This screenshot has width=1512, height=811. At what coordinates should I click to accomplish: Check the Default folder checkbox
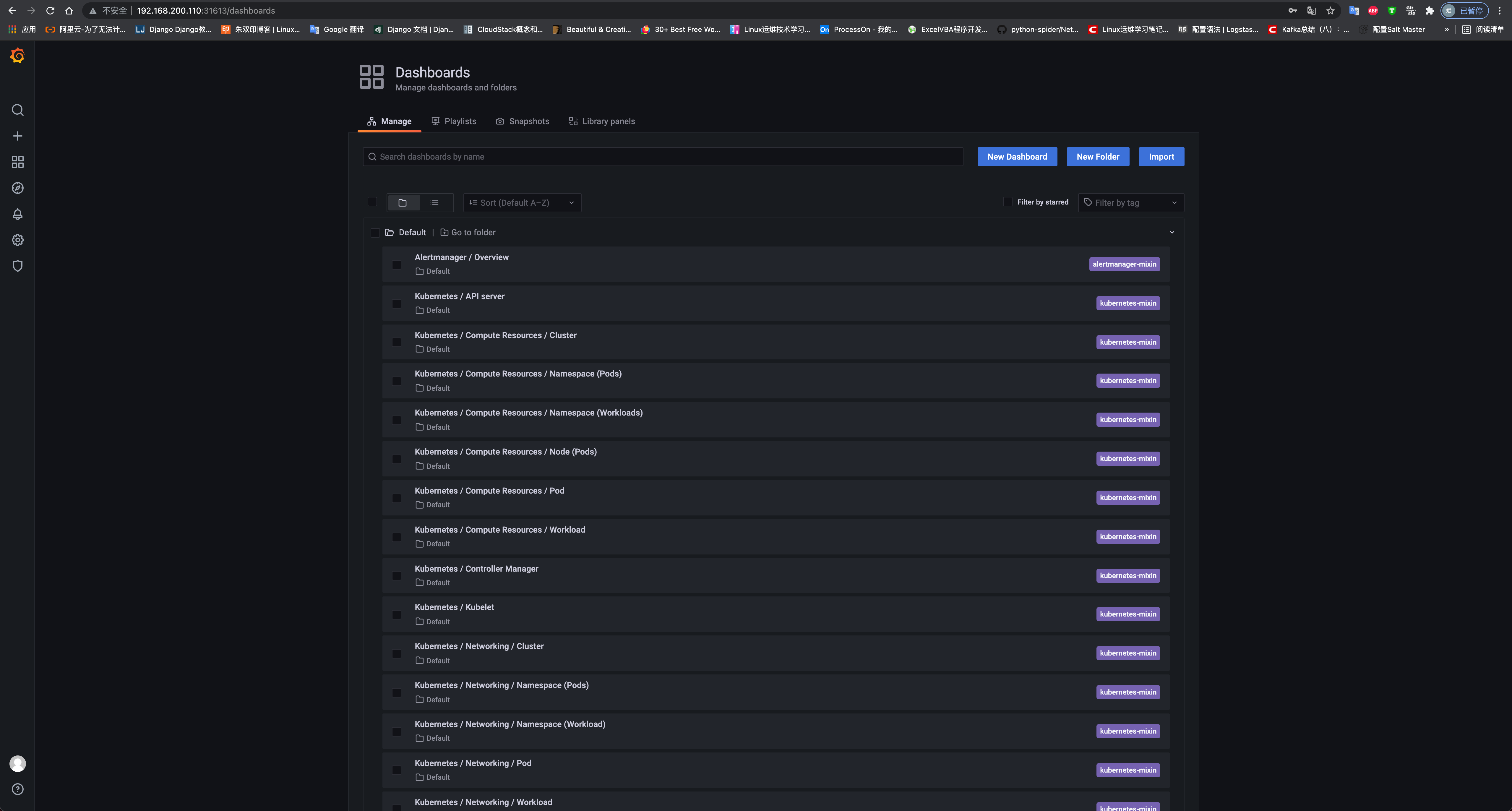pos(375,233)
